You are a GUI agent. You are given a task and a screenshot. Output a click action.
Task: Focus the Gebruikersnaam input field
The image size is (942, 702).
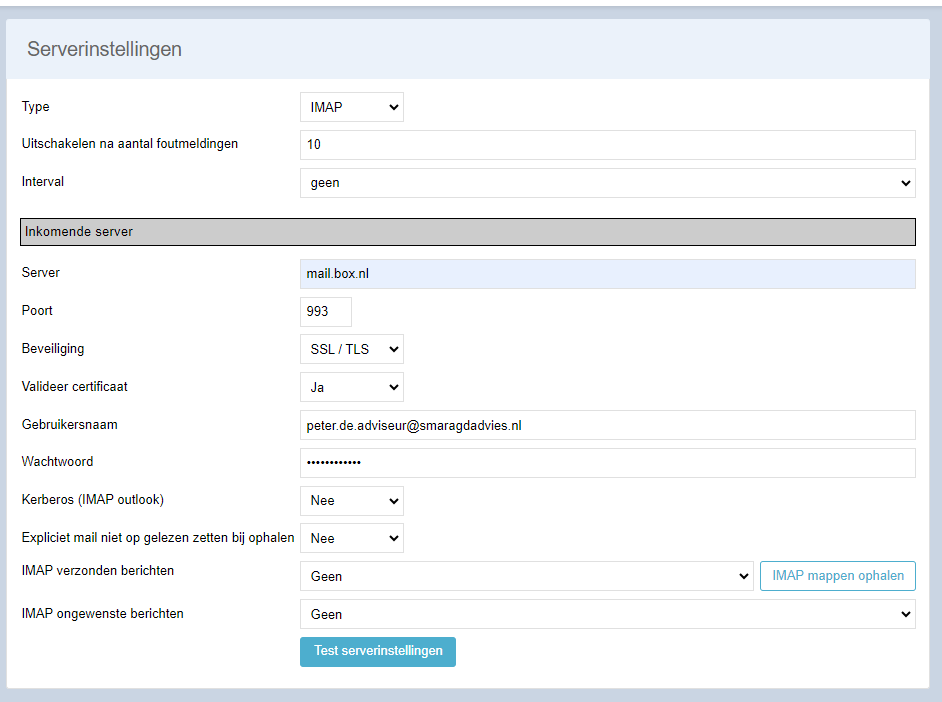point(607,425)
